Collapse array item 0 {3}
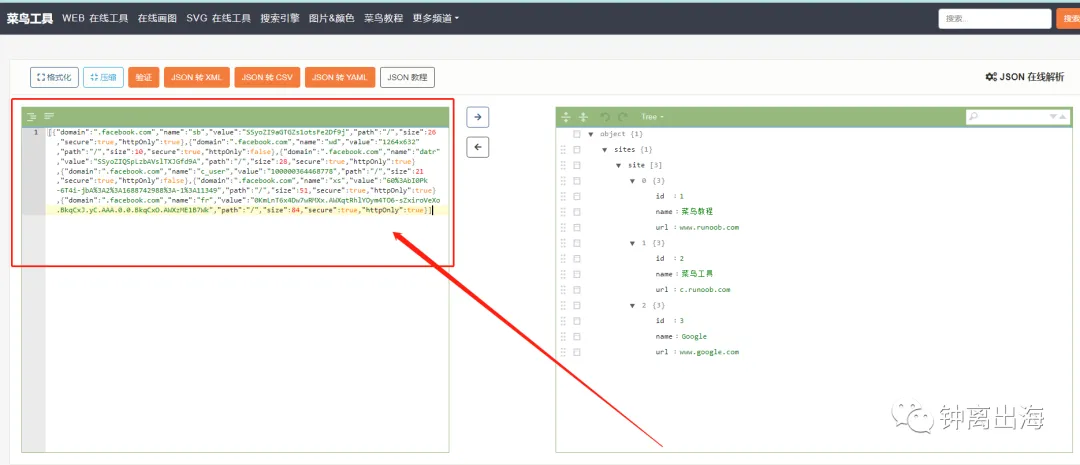This screenshot has width=1080, height=465. tap(632, 180)
